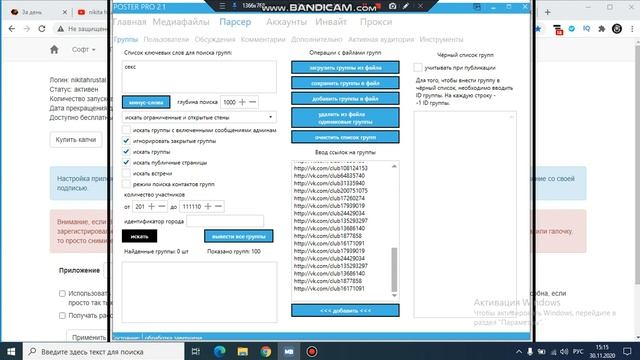Uncheck the search groups checkbox

click(x=127, y=151)
